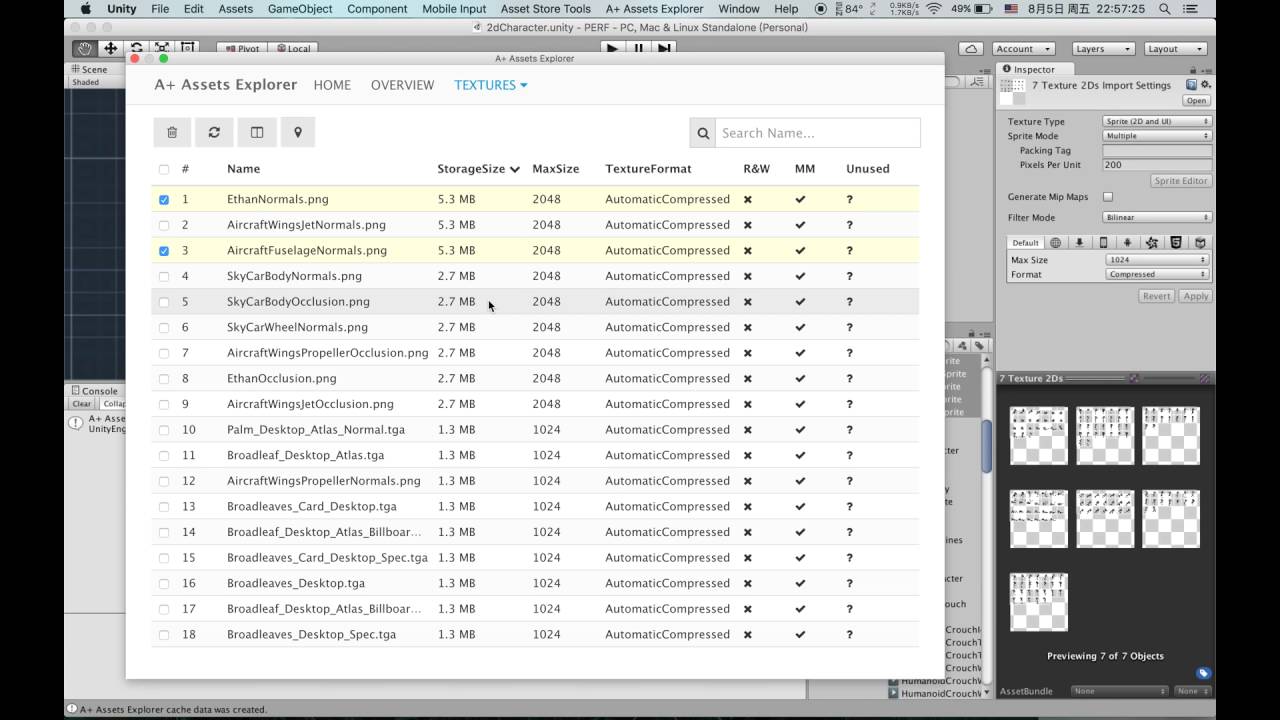Select the iPhone platform override tab icon

(1103, 243)
